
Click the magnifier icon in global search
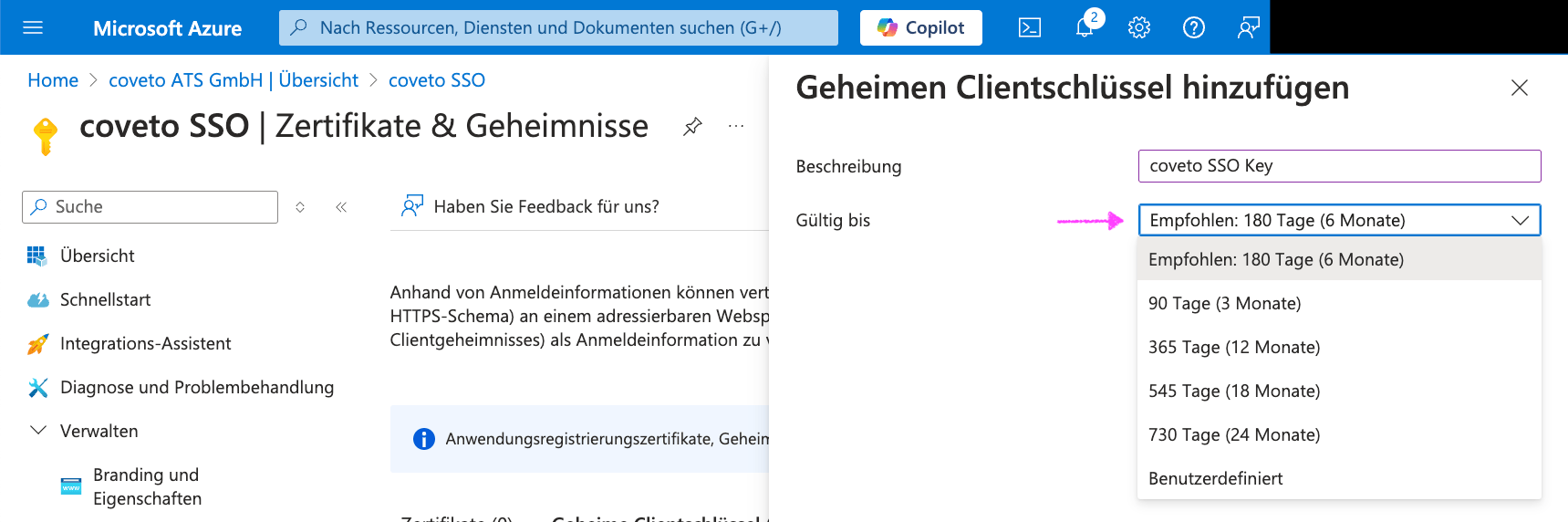click(298, 27)
